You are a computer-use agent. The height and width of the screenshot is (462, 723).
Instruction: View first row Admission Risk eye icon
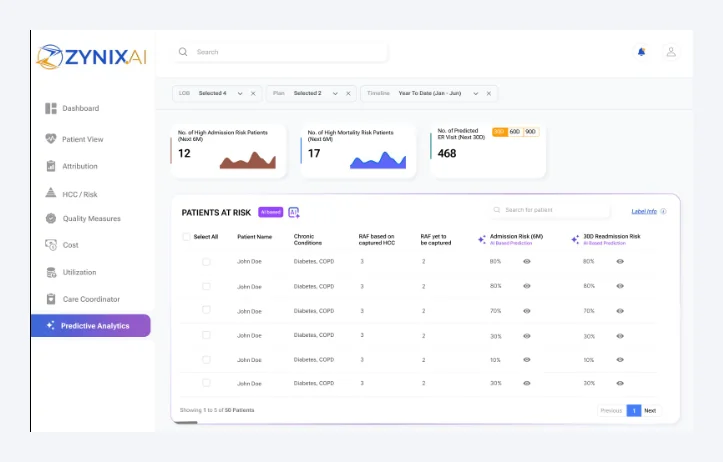point(527,261)
